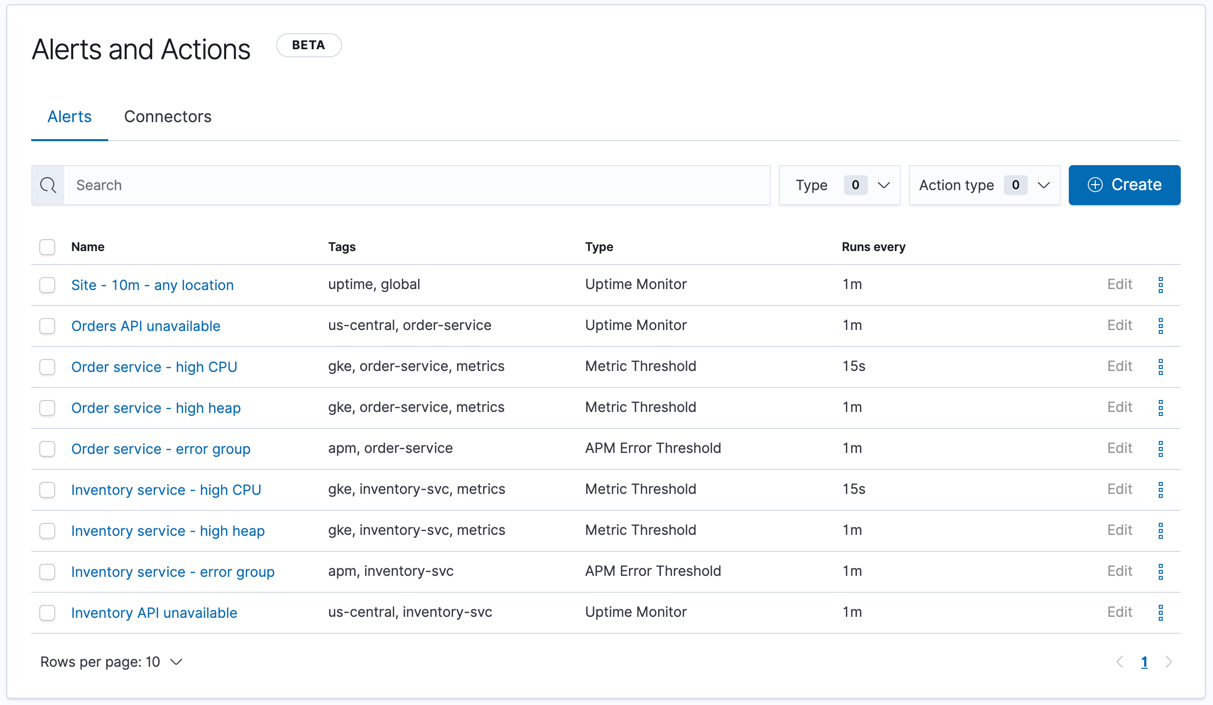Switch to the Connectors tab
The height and width of the screenshot is (705, 1213).
[x=167, y=116]
